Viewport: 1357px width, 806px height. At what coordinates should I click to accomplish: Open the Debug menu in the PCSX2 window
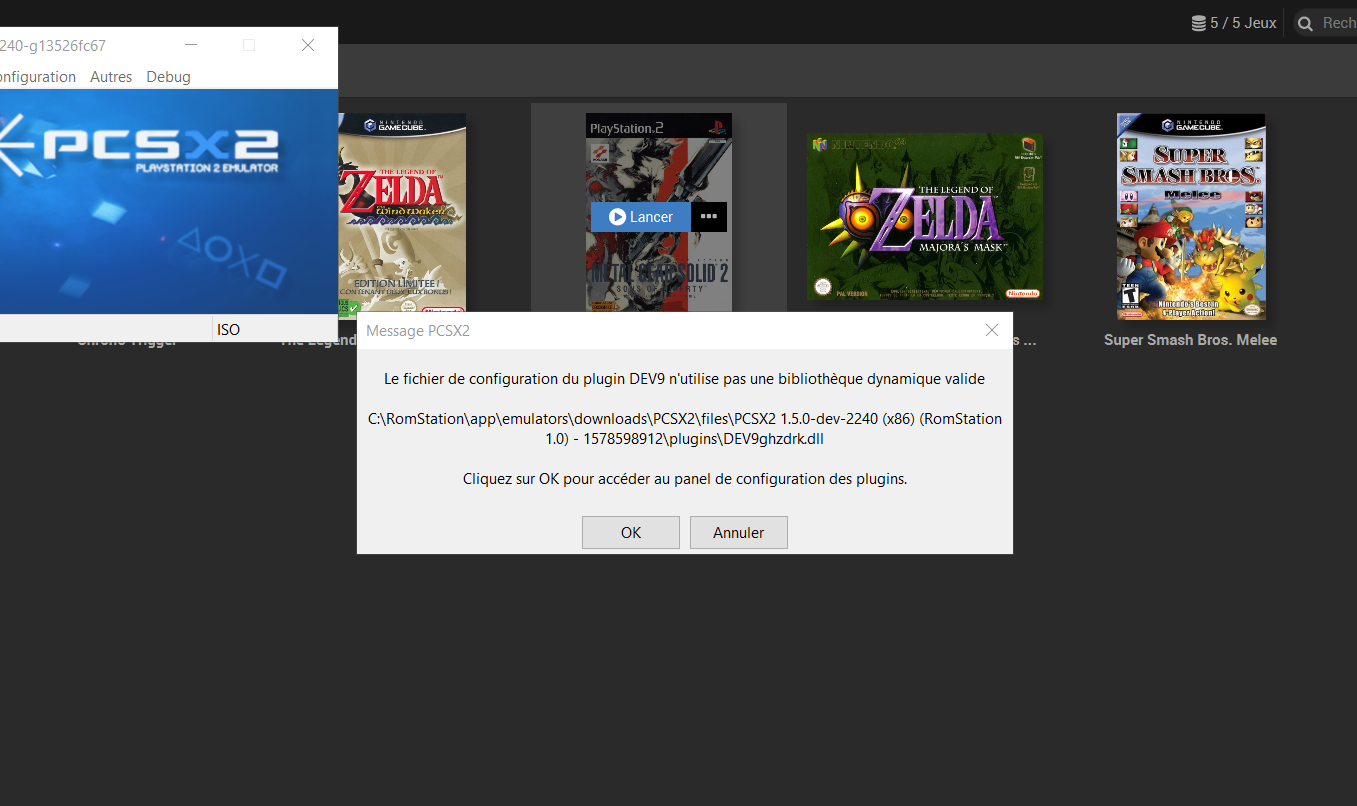168,77
